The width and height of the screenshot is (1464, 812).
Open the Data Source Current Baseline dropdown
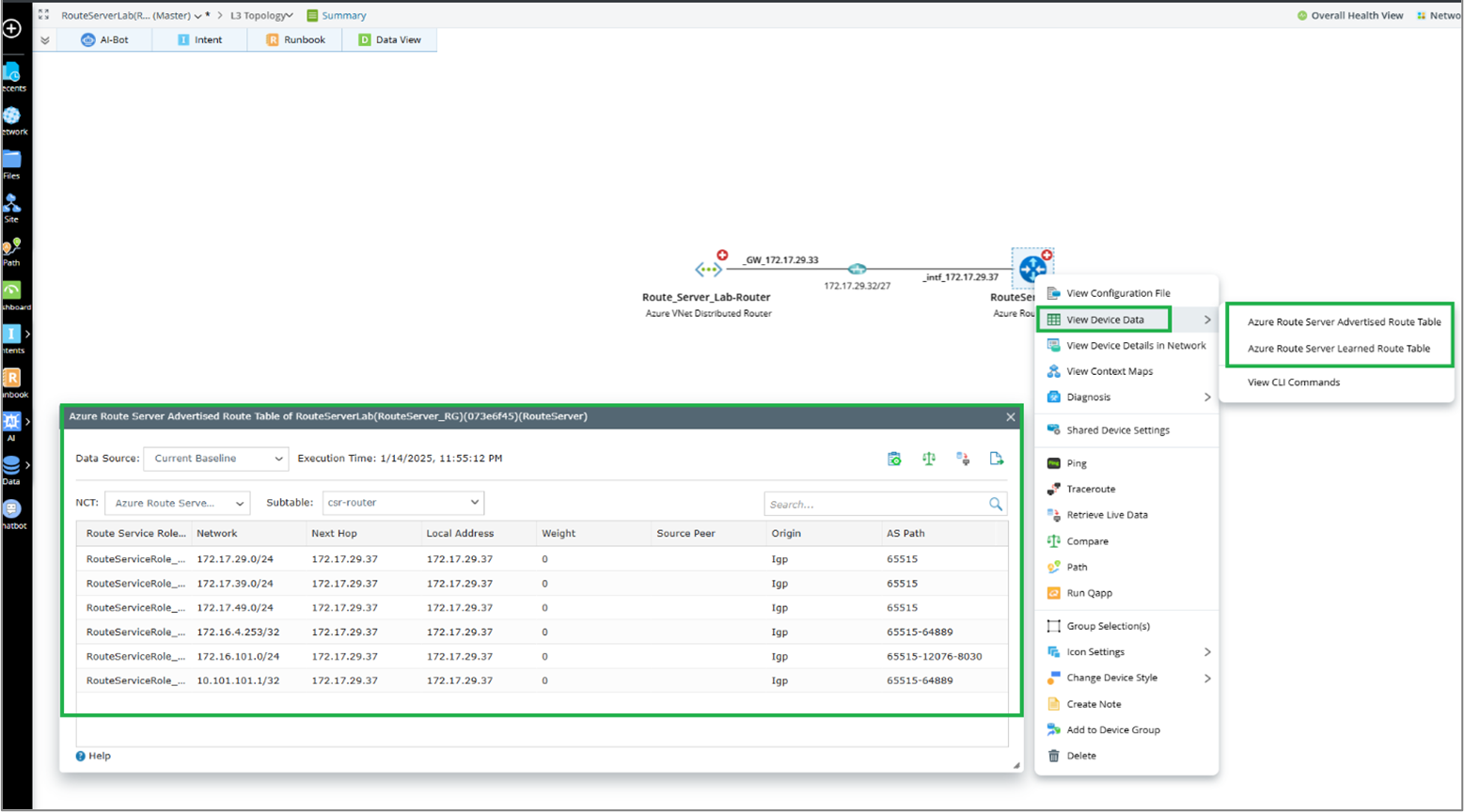[215, 459]
